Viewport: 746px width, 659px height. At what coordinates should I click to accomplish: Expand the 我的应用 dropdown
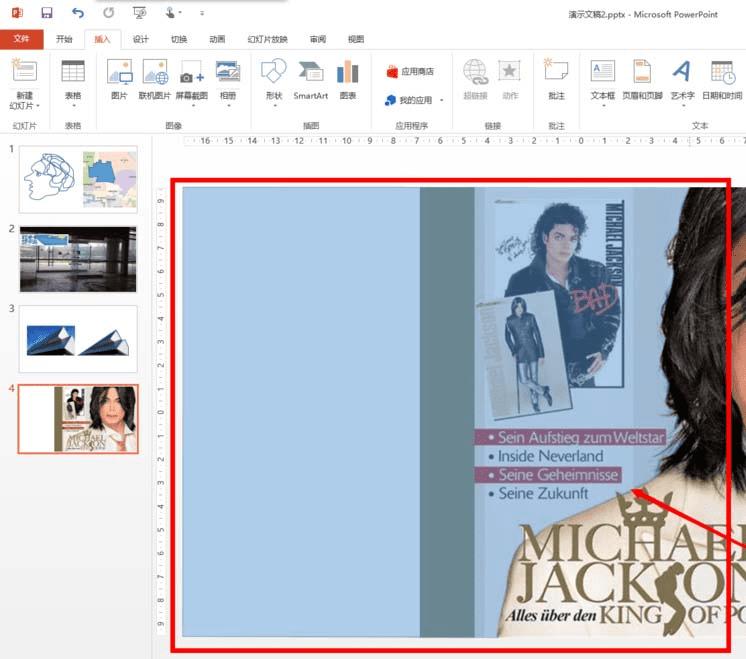[x=440, y=100]
